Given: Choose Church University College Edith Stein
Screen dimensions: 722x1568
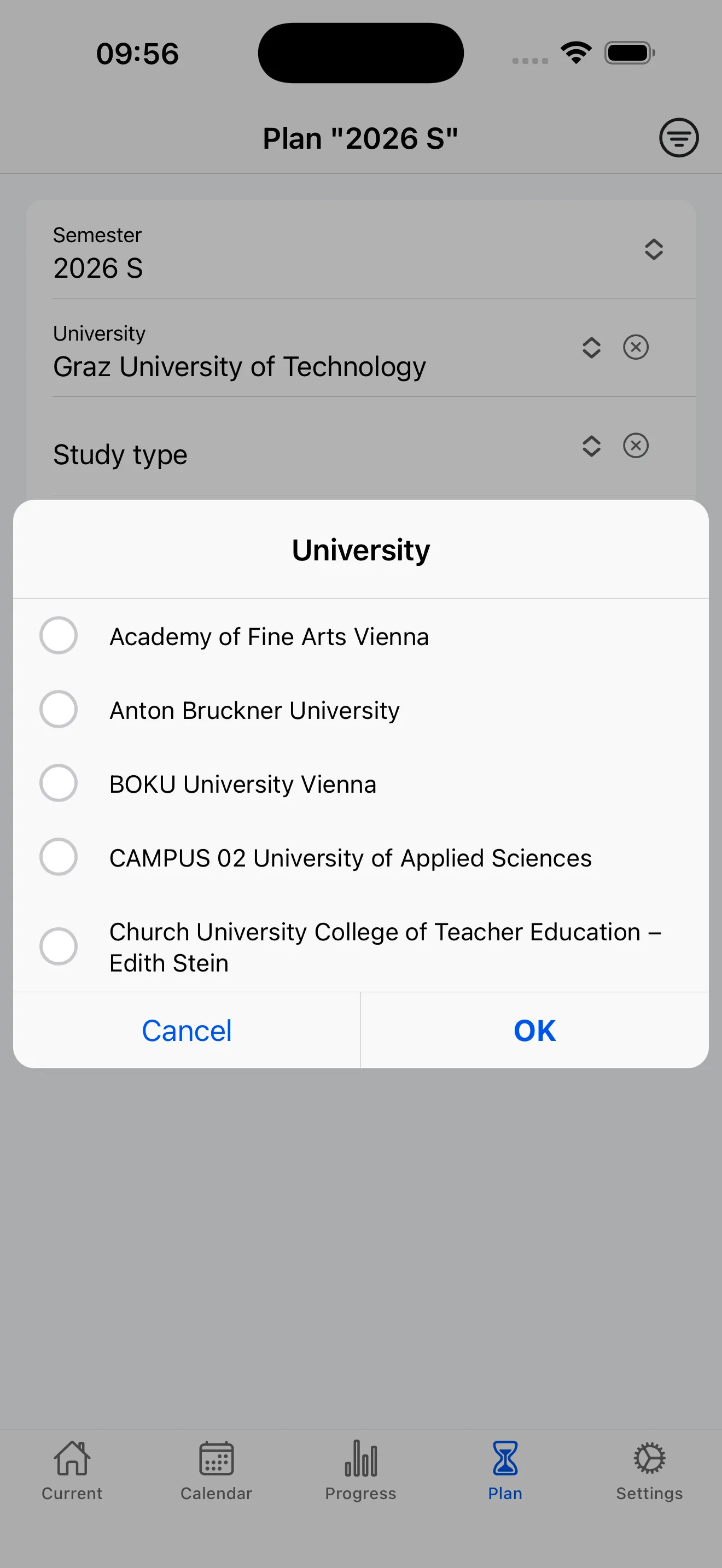Looking at the screenshot, I should (x=59, y=946).
